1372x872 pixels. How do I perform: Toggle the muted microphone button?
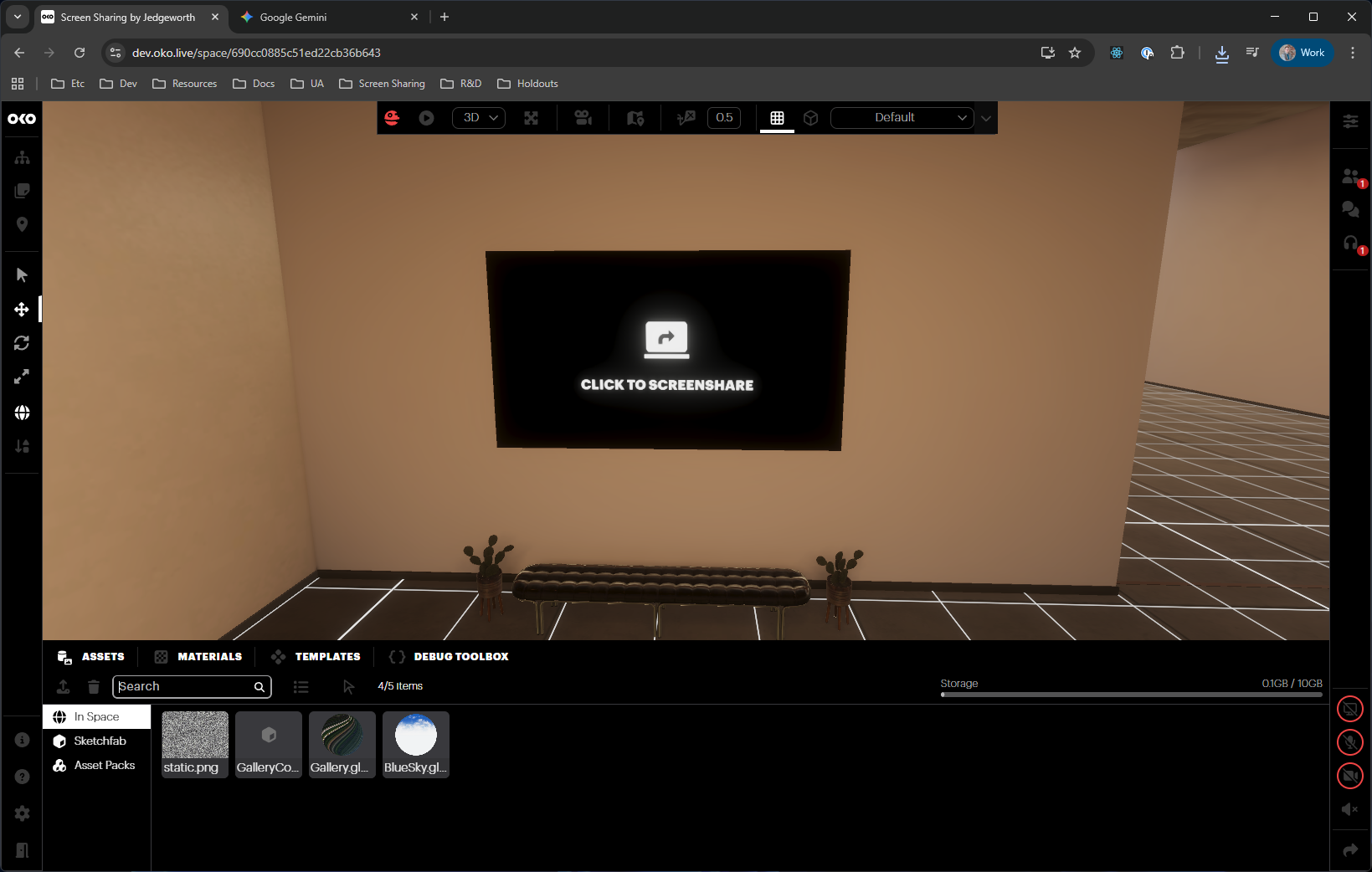coord(1349,742)
